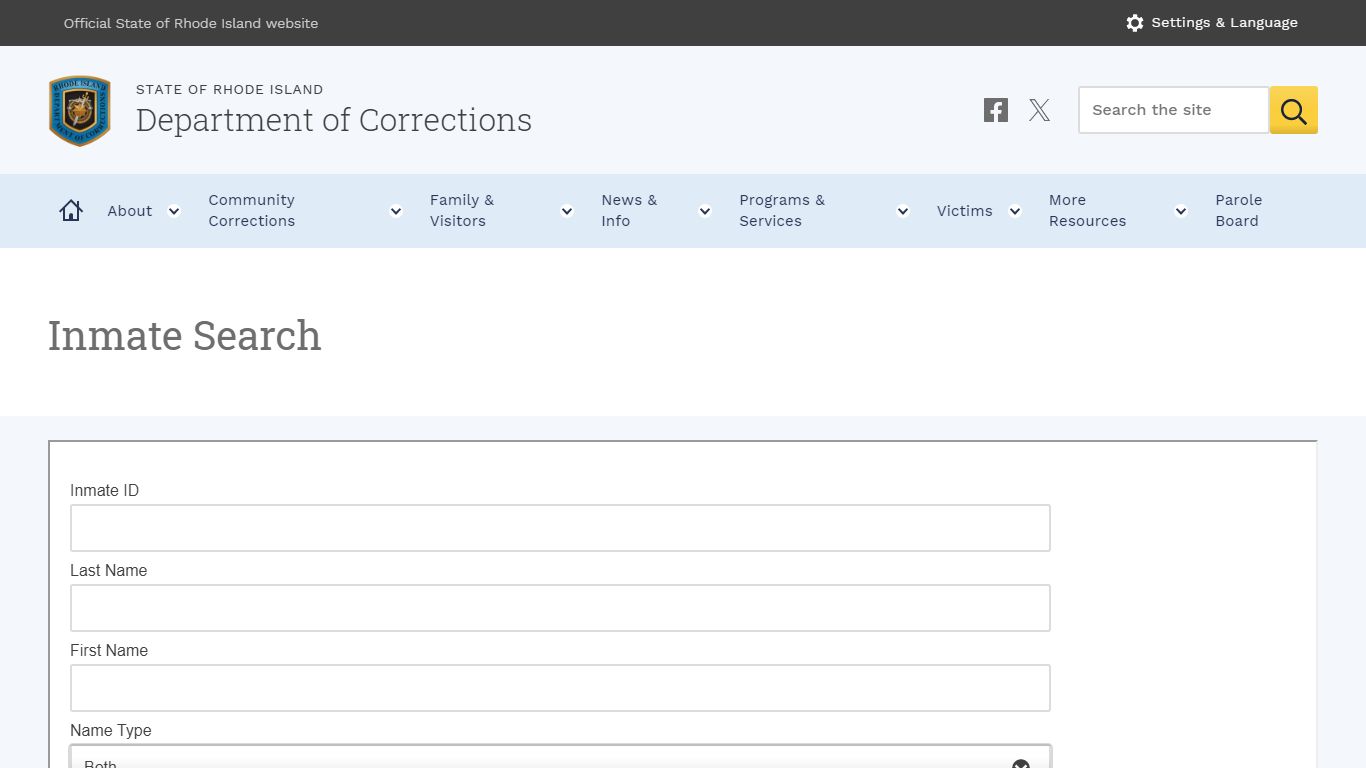Go to the Parole Board page
This screenshot has width=1366, height=768.
[x=1239, y=211]
